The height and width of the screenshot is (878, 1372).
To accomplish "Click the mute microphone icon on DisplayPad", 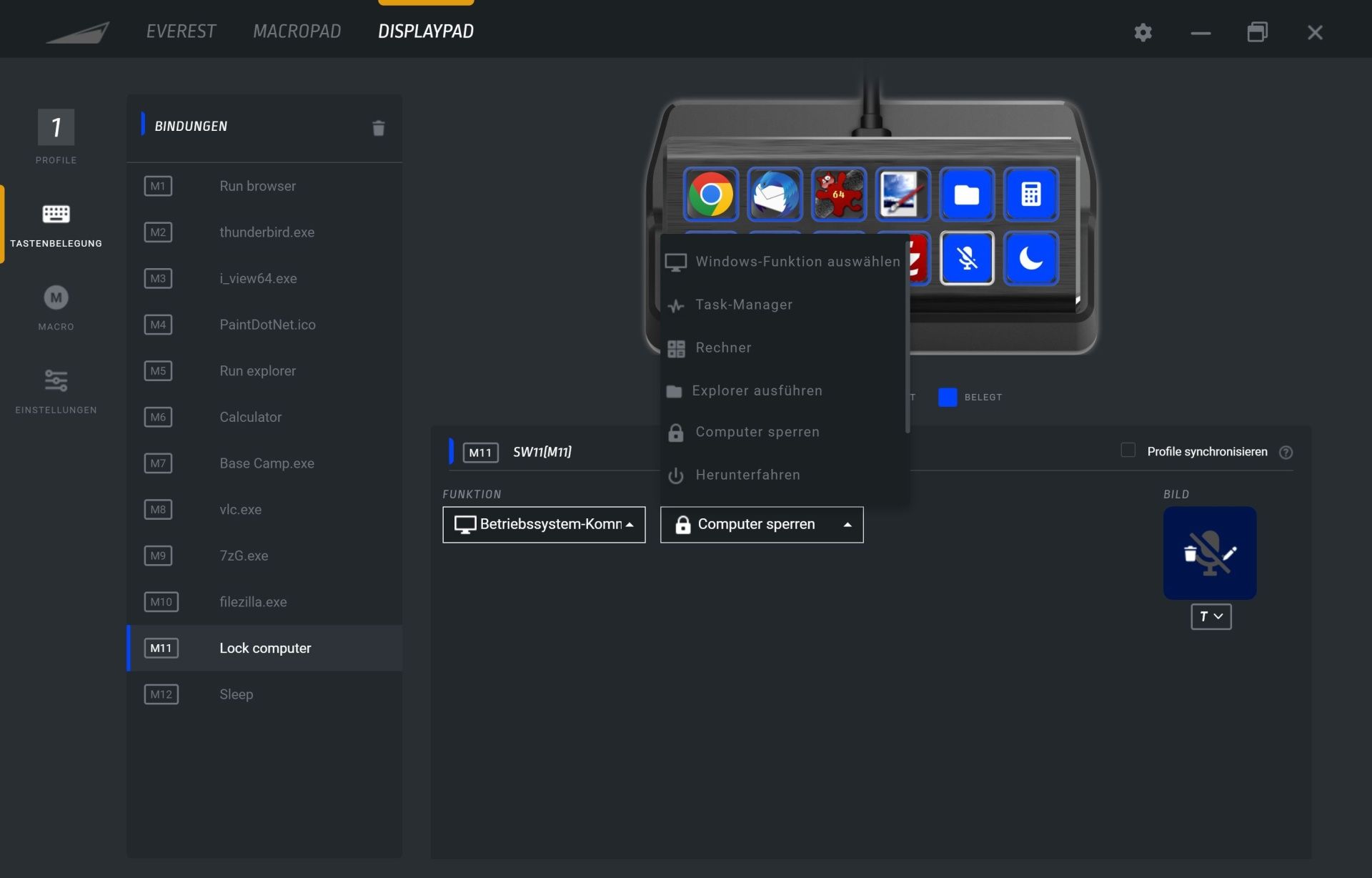I will (x=966, y=258).
